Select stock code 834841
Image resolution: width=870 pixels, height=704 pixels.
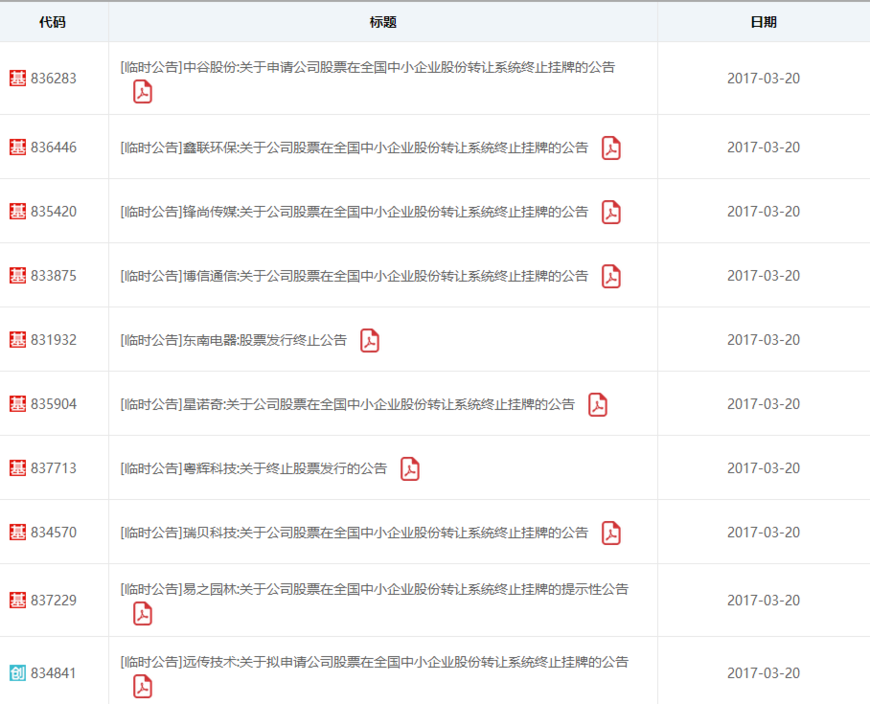(x=54, y=673)
